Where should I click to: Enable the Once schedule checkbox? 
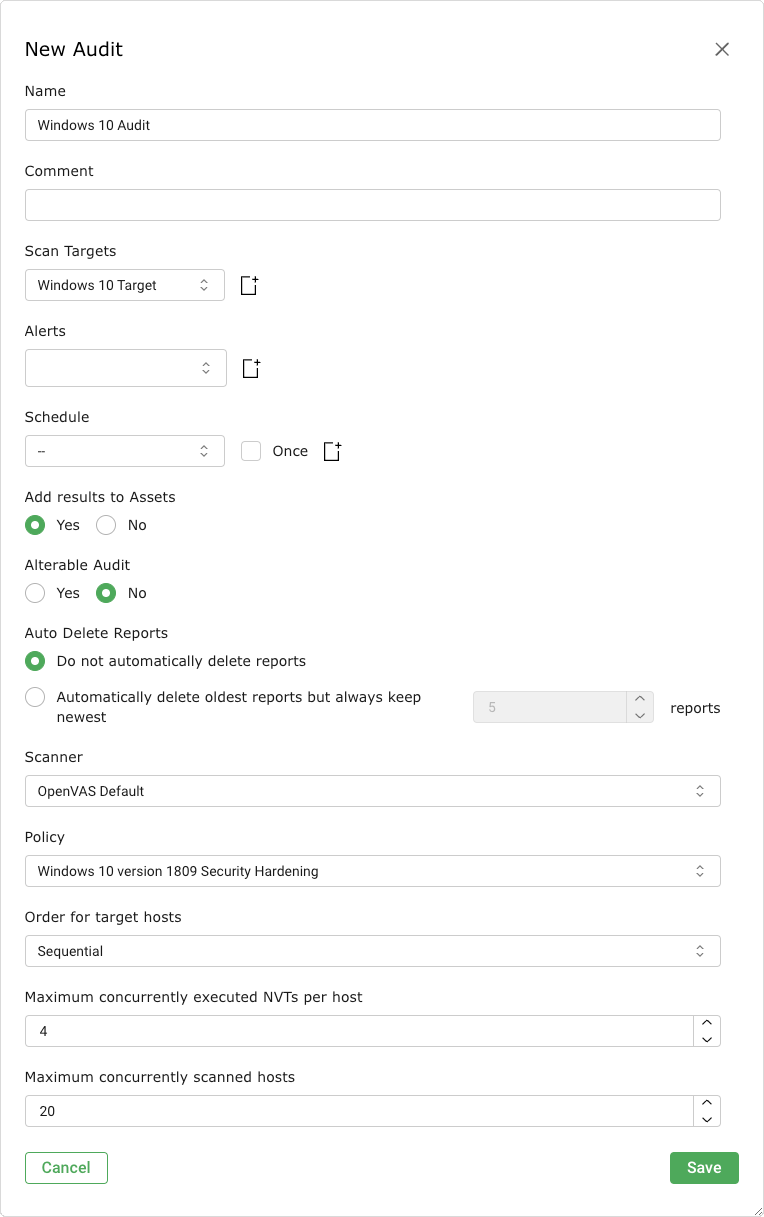click(251, 451)
